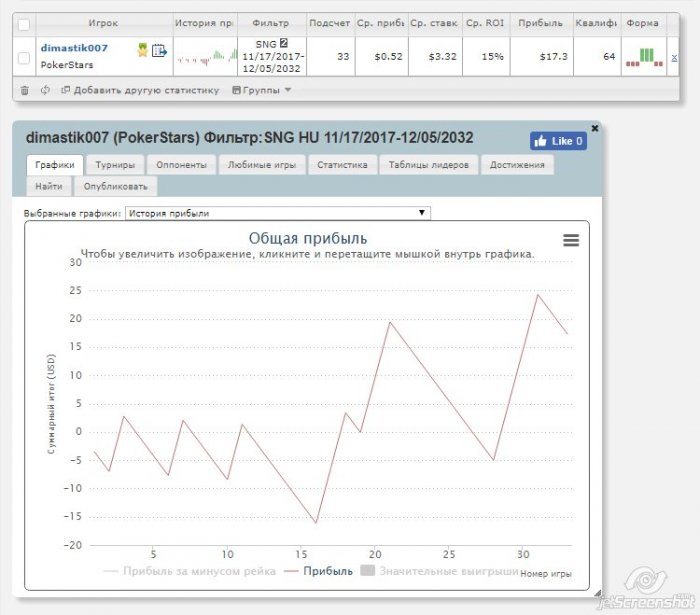
Task: Click the $17.3 profit value
Action: pos(553,57)
